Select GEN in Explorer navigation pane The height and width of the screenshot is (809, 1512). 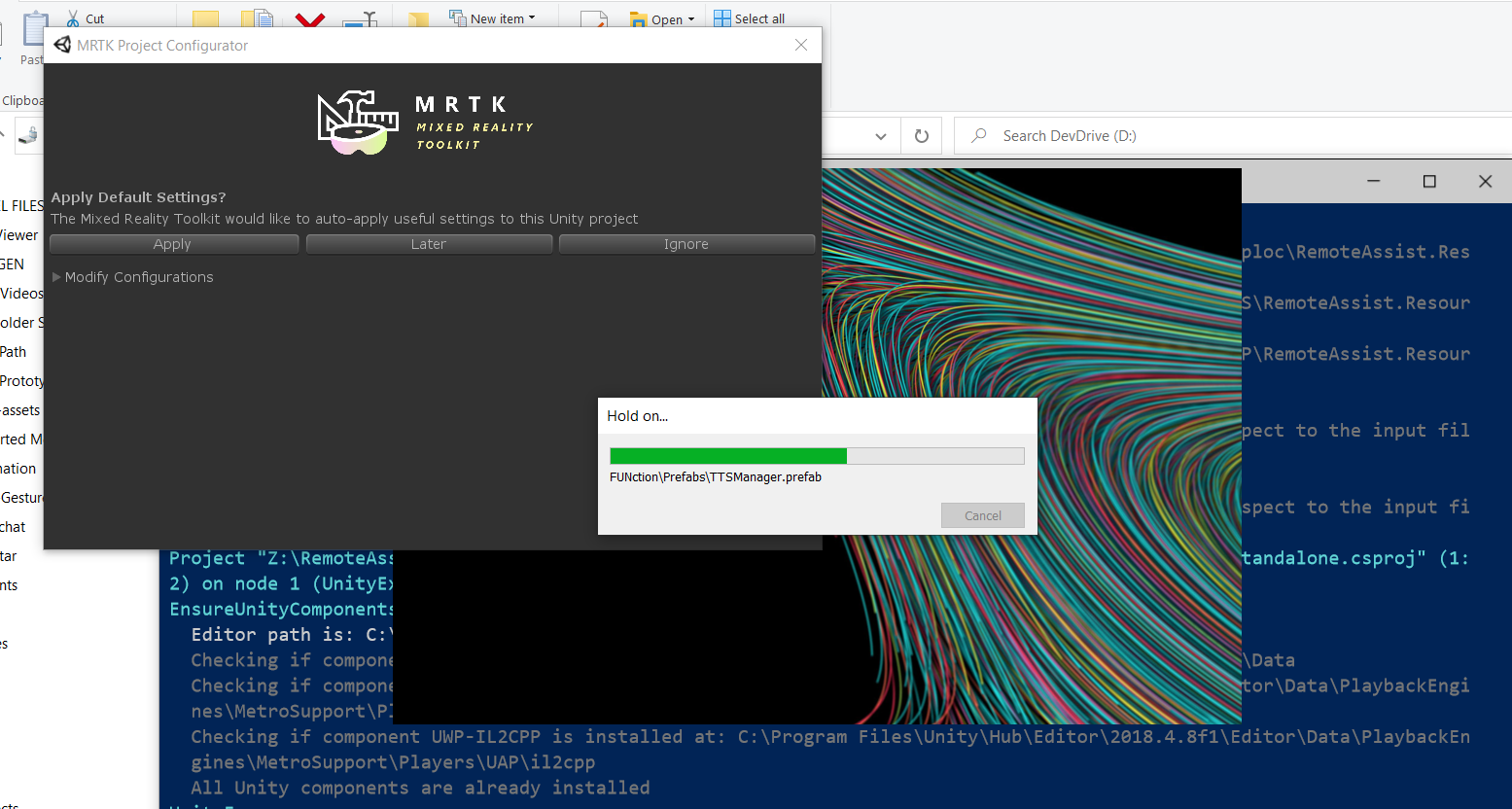click(x=13, y=264)
